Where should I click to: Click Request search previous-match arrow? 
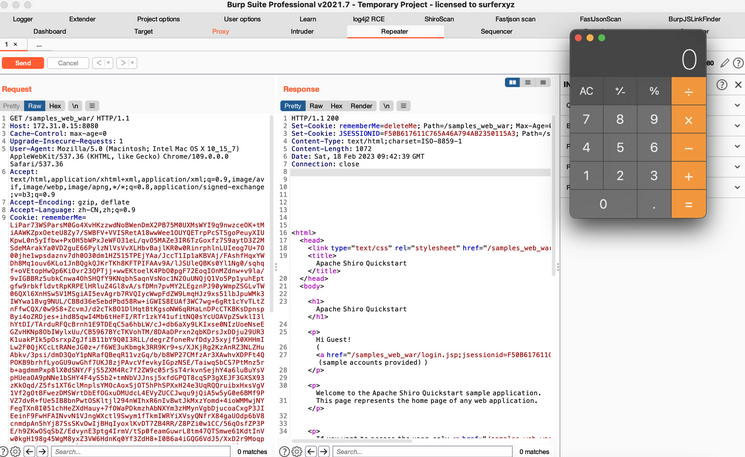click(x=29, y=451)
